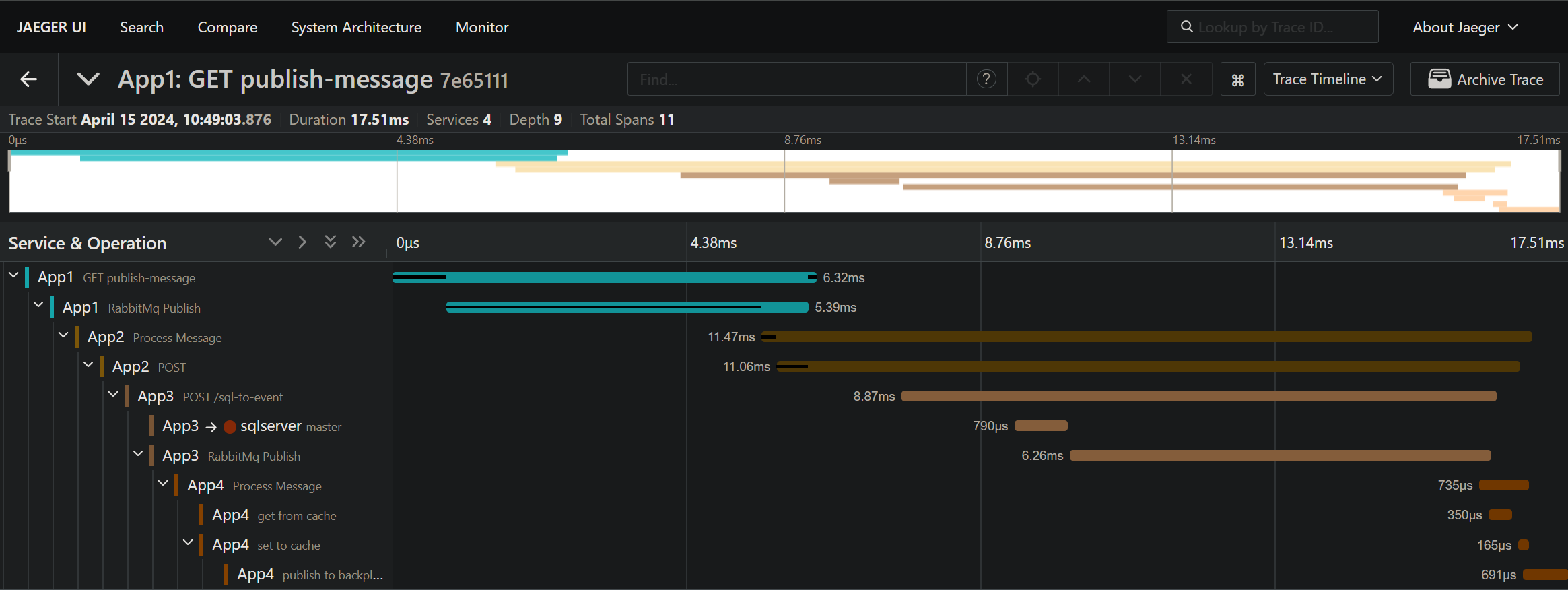Click the 13.14ms timeline header tick
1568x590 pixels.
coord(1305,242)
